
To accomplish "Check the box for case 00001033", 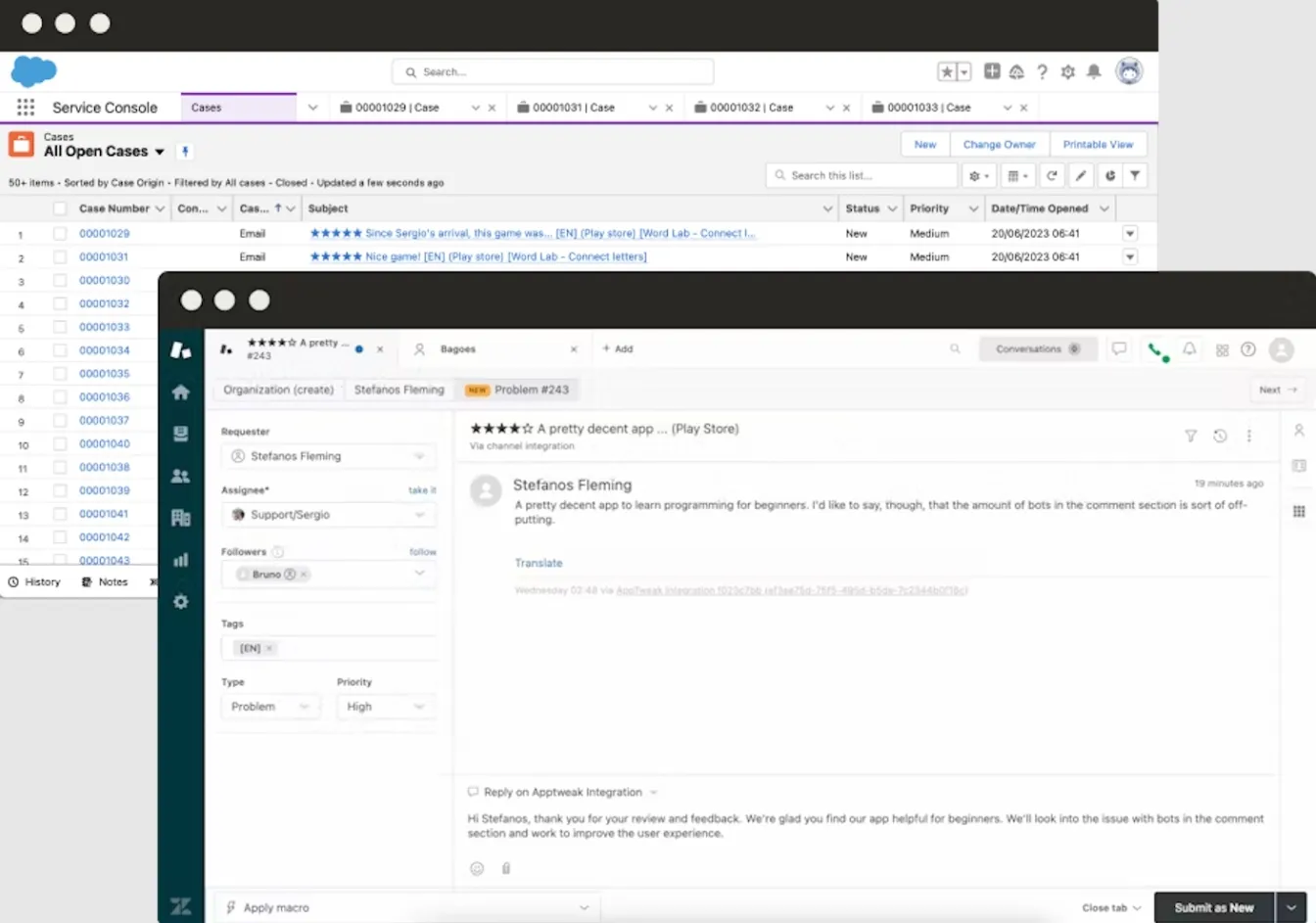I will [x=60, y=328].
